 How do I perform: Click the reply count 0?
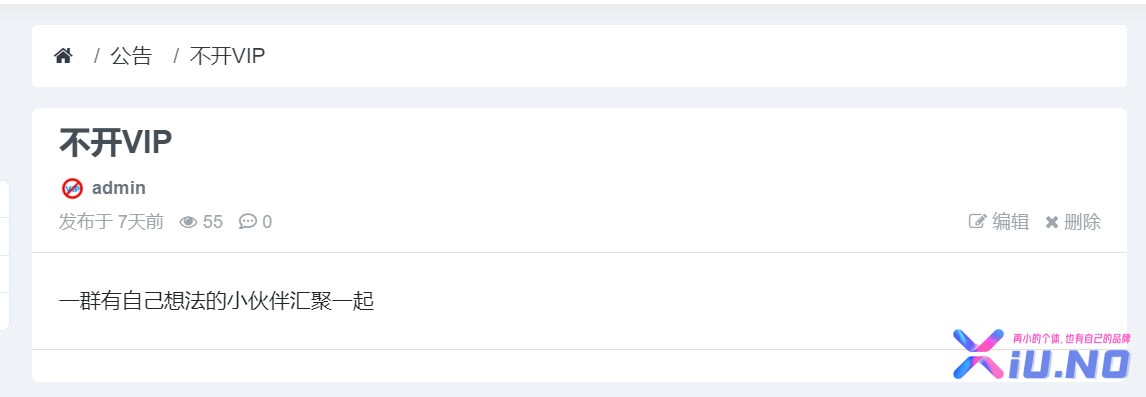click(x=267, y=222)
